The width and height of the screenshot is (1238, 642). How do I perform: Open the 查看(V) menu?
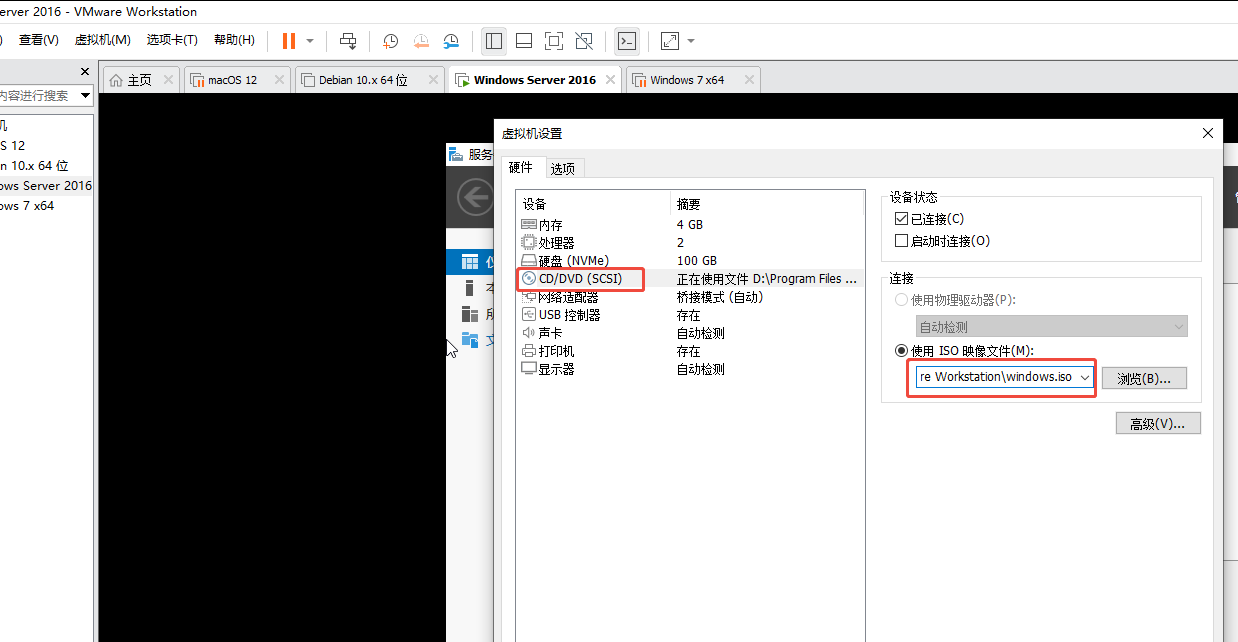coord(39,40)
